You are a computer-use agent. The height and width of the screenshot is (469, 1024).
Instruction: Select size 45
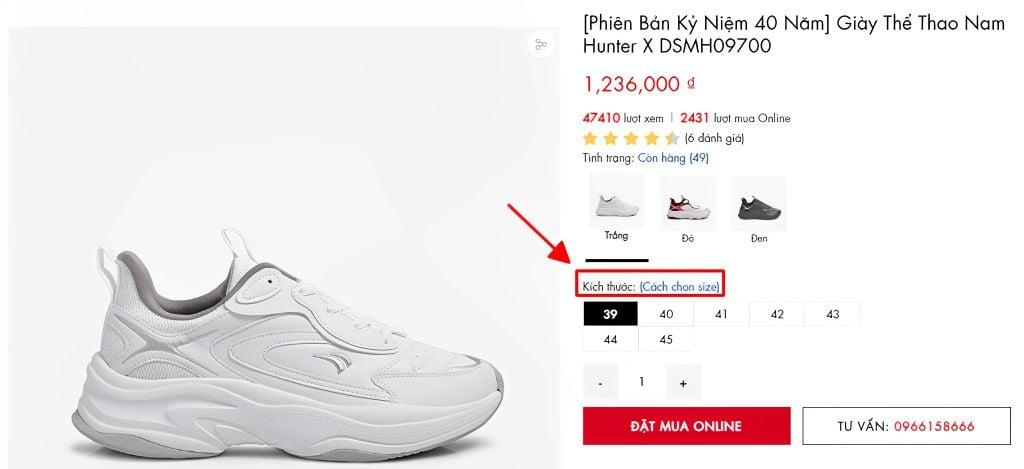(x=666, y=340)
